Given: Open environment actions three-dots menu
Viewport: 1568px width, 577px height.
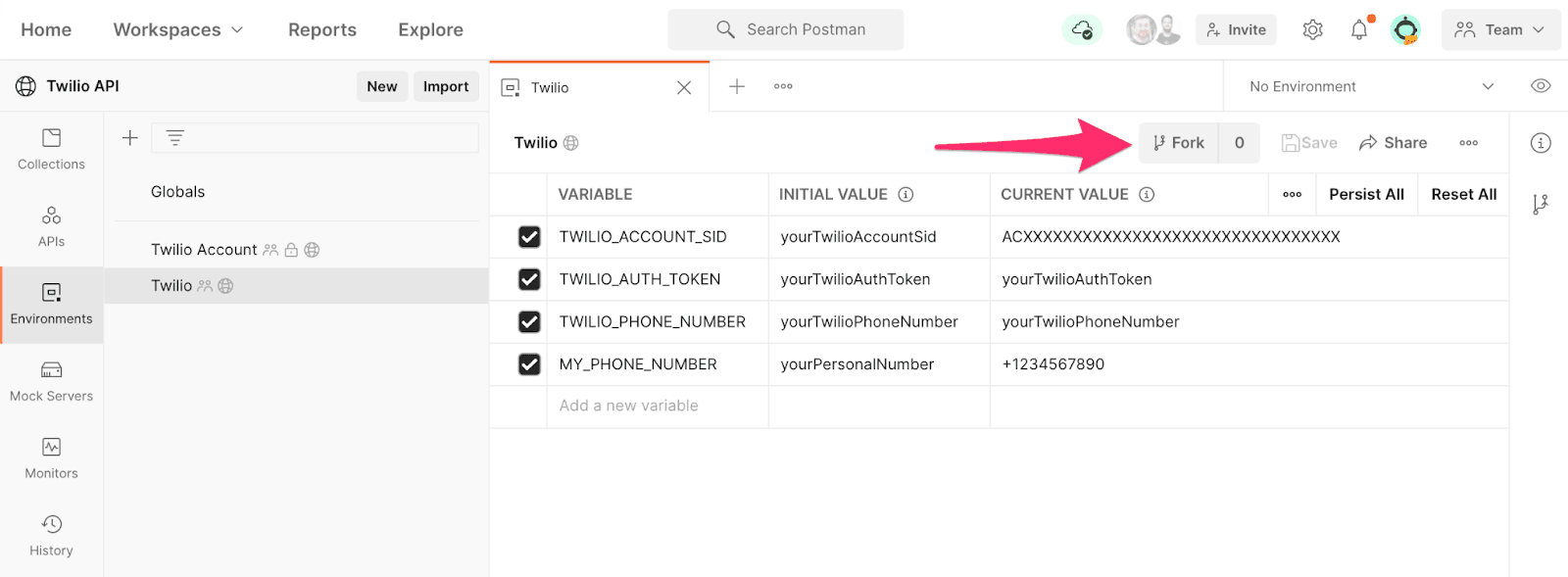Looking at the screenshot, I should point(1468,143).
